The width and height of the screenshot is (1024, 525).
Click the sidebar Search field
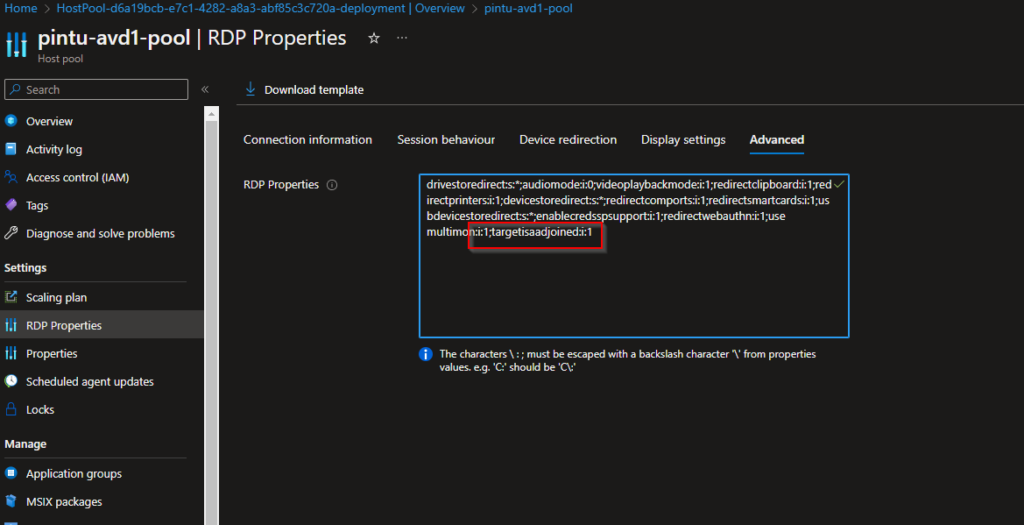coord(96,89)
